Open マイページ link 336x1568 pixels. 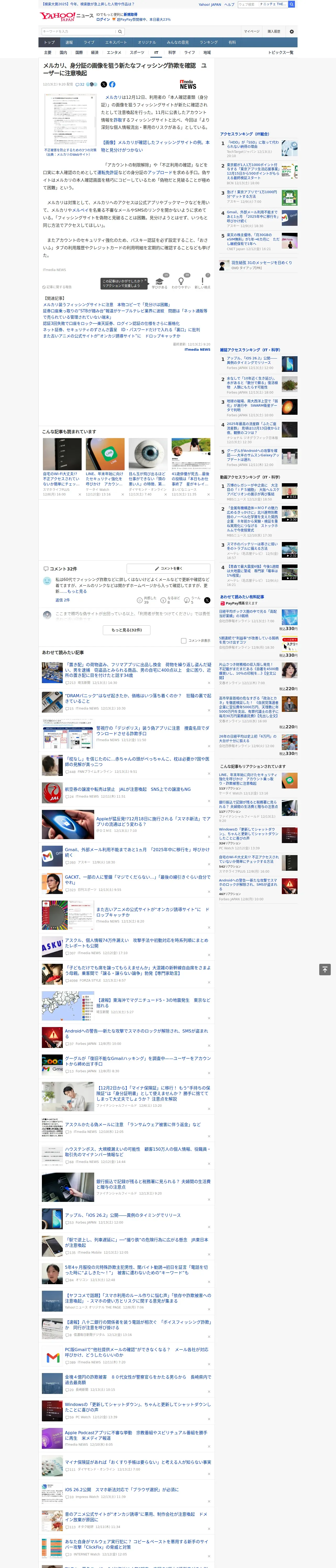251,32
